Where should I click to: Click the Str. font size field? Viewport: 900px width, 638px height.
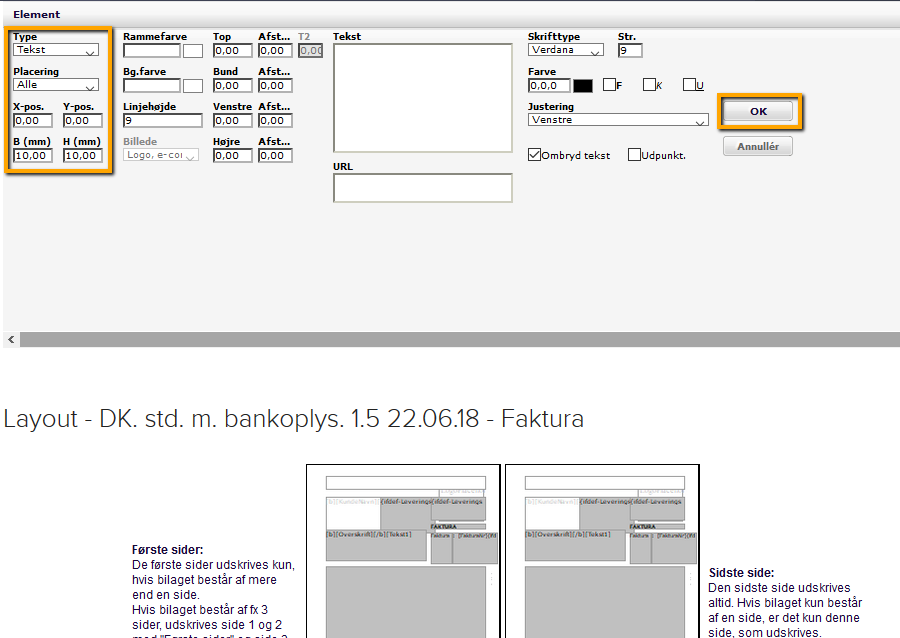click(630, 51)
